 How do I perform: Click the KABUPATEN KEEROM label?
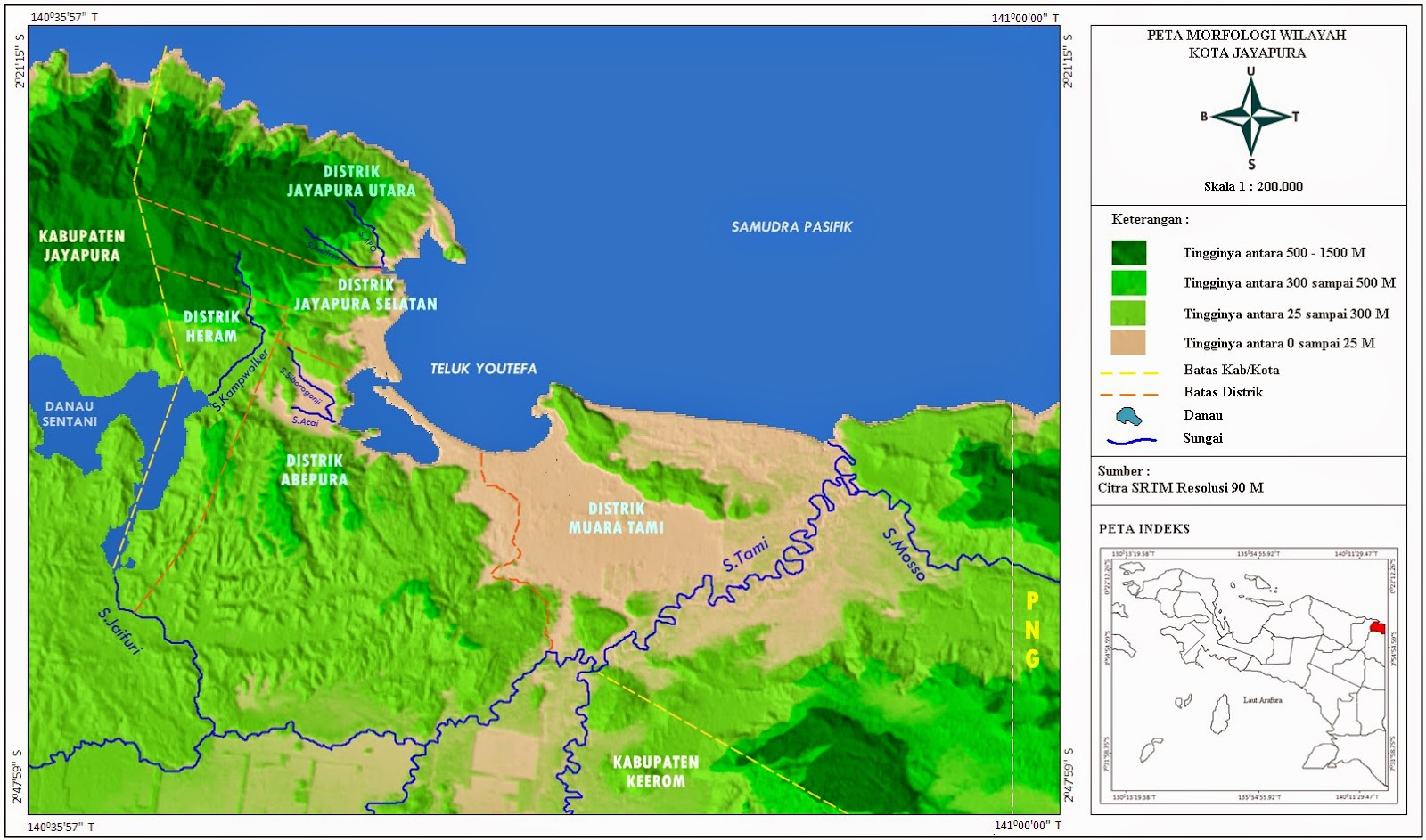click(655, 771)
